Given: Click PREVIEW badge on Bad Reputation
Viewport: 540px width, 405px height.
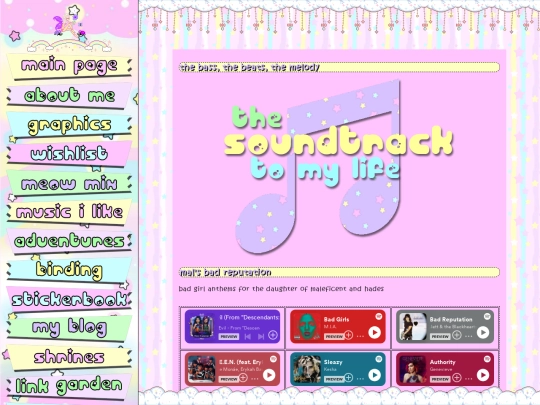Looking at the screenshot, I should [440, 336].
